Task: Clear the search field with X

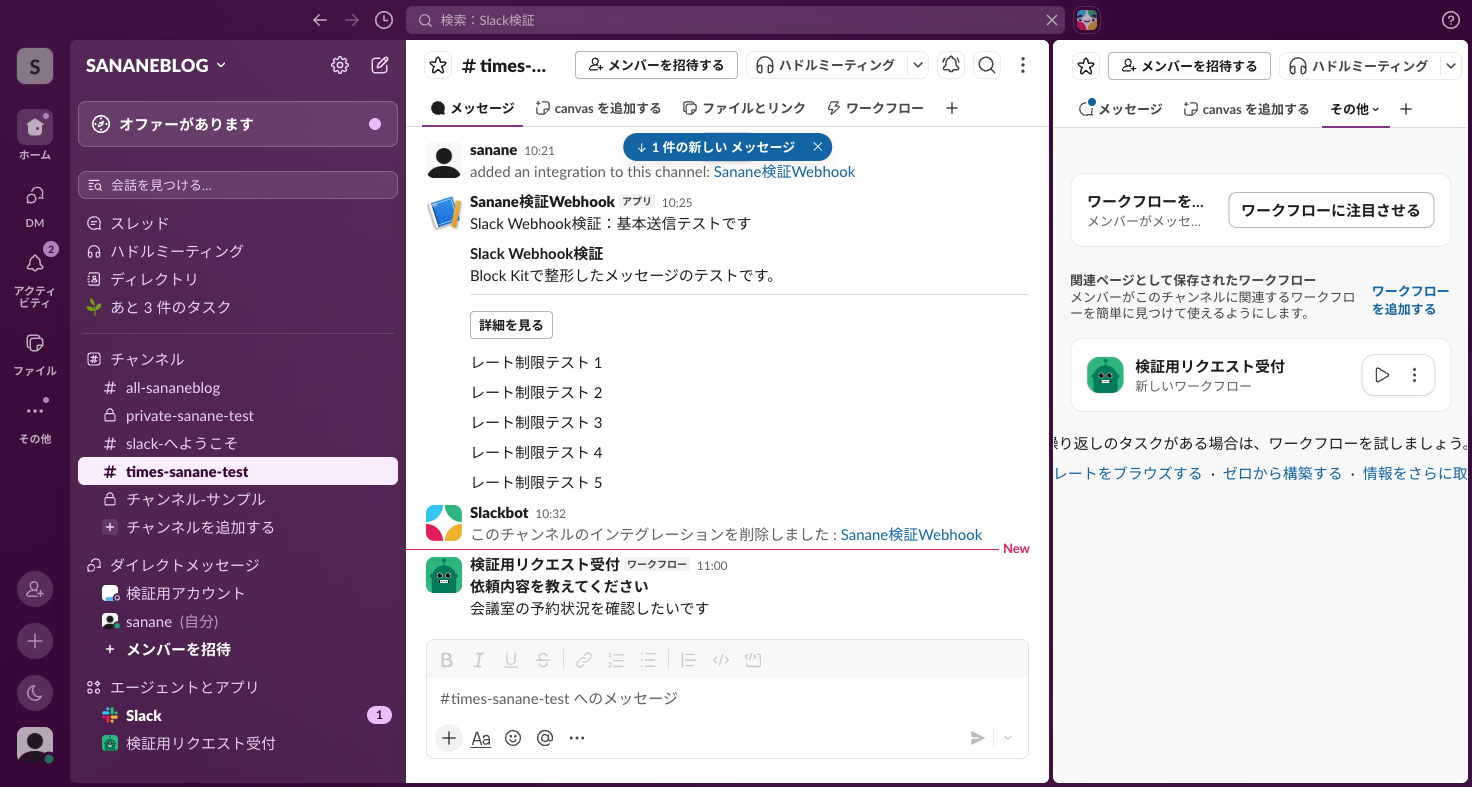Action: [1051, 20]
